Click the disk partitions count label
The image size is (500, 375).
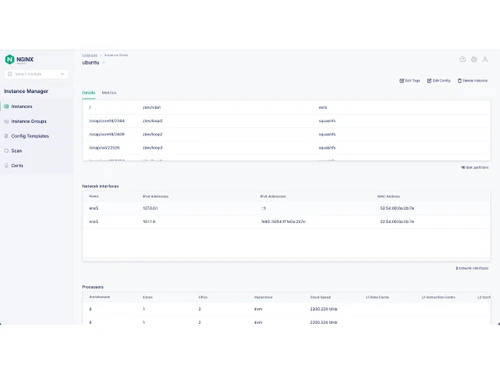475,167
